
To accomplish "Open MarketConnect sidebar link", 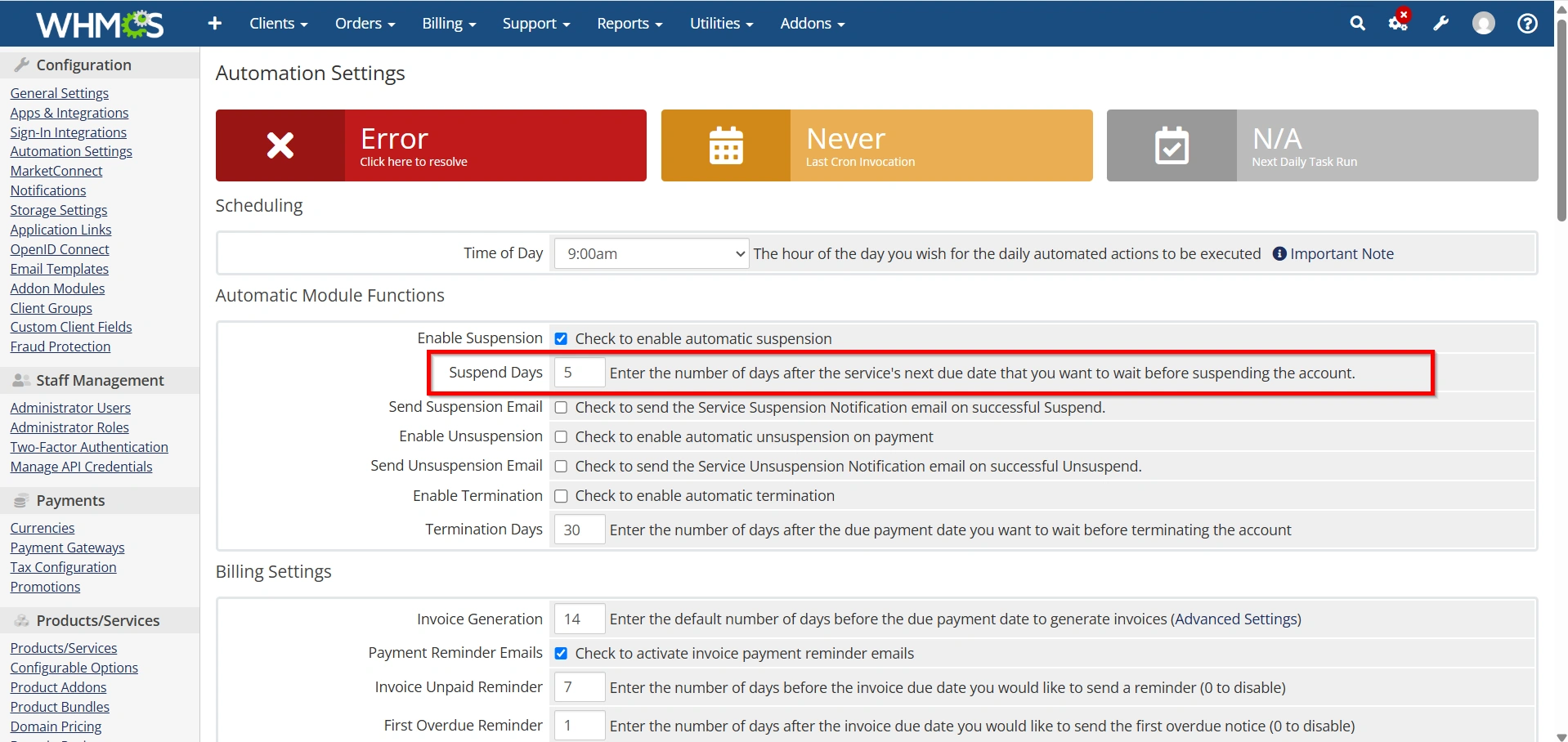I will (x=56, y=171).
